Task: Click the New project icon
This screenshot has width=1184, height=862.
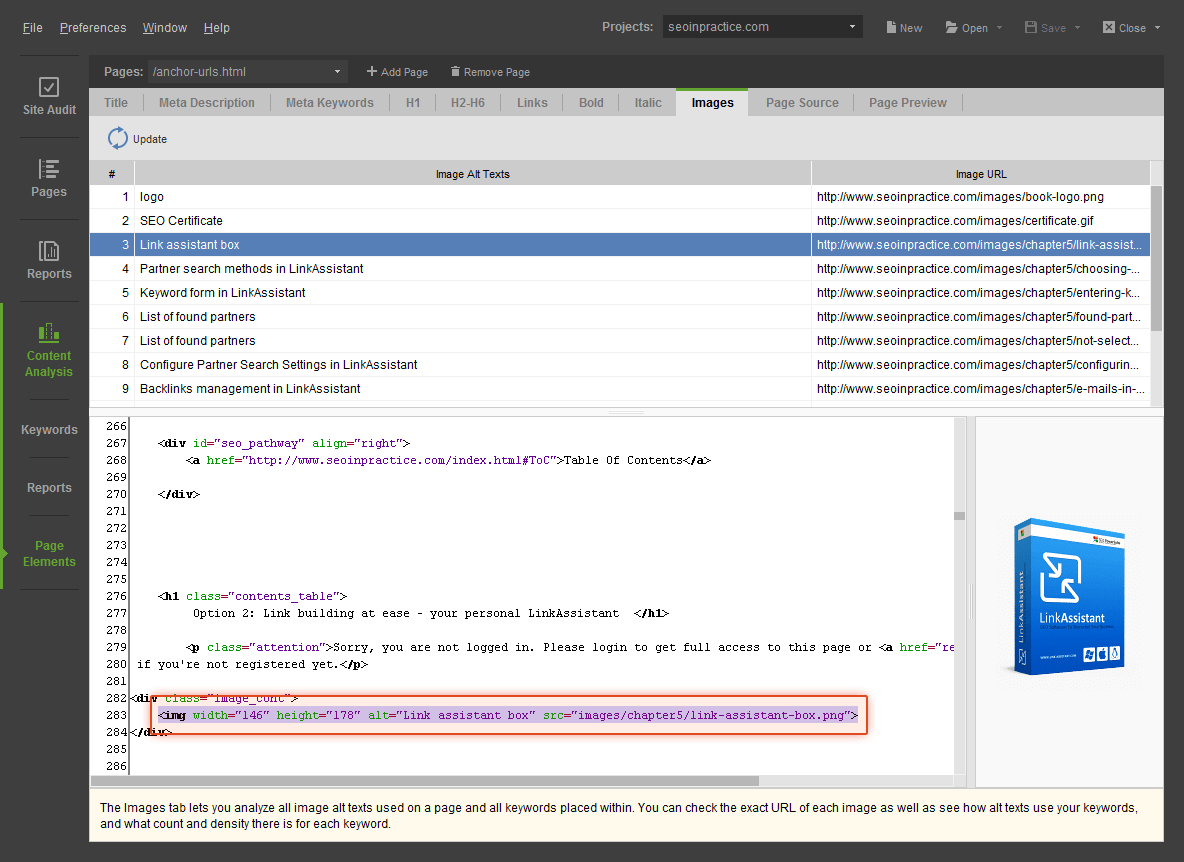Action: [x=891, y=27]
